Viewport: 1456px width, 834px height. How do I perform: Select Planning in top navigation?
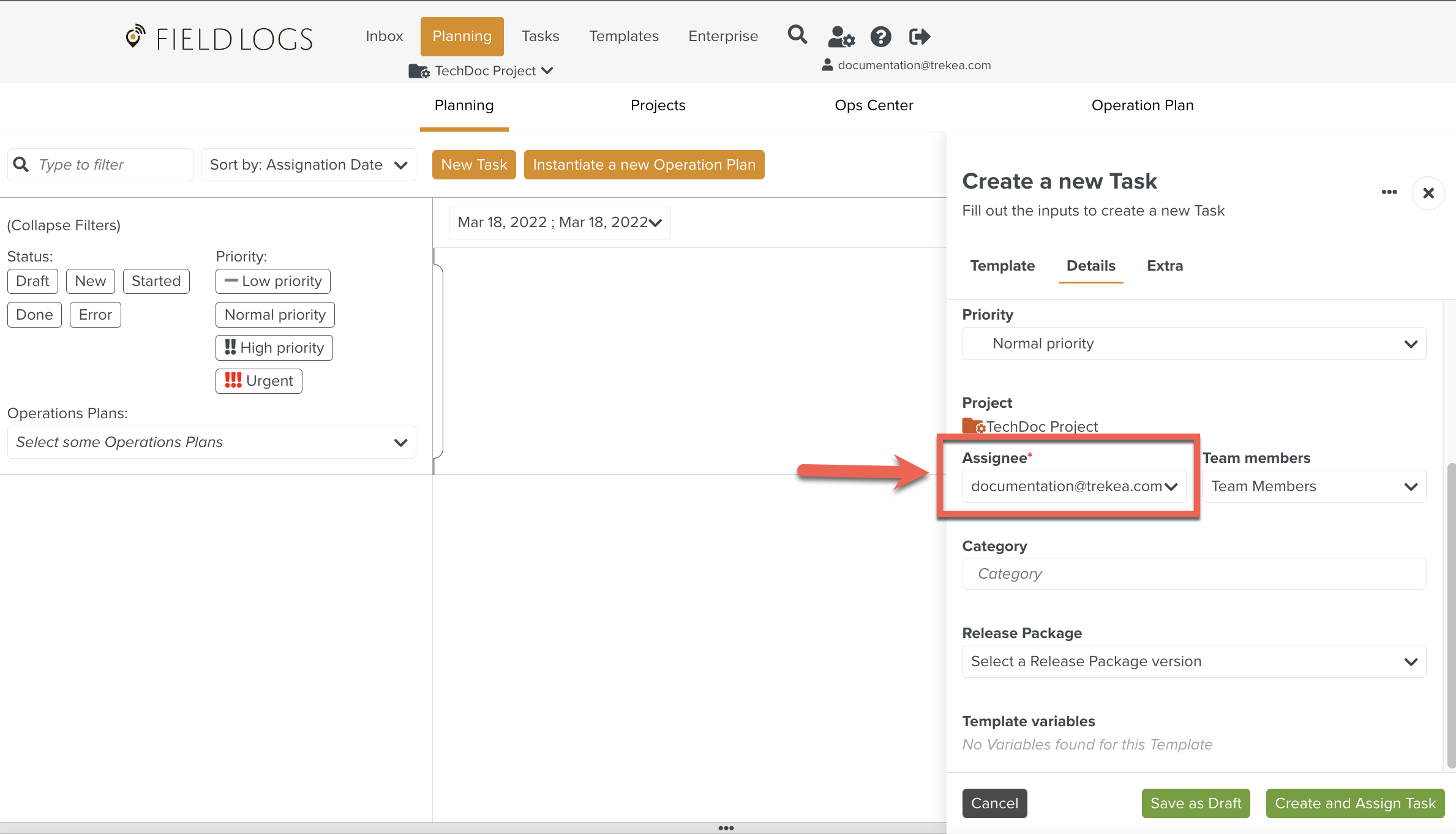pyautogui.click(x=462, y=36)
